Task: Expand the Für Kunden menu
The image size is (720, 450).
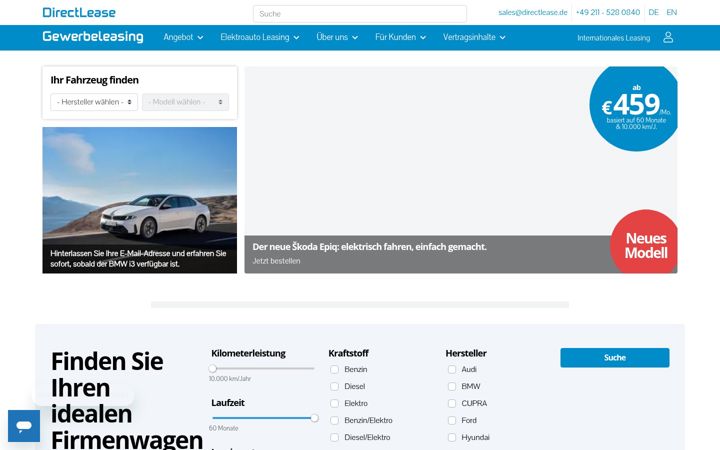Action: tap(400, 37)
